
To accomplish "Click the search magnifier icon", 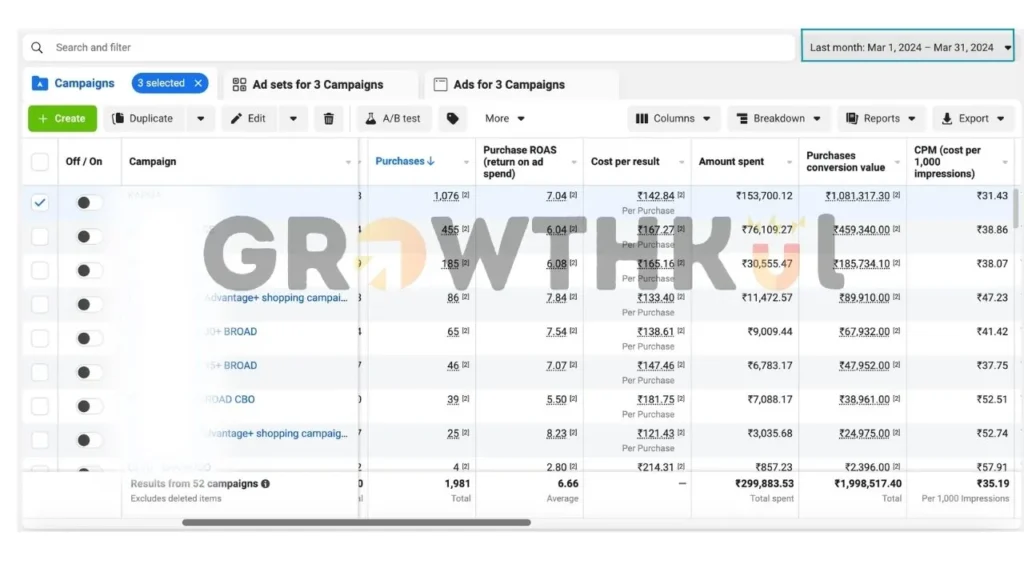I will coord(37,48).
